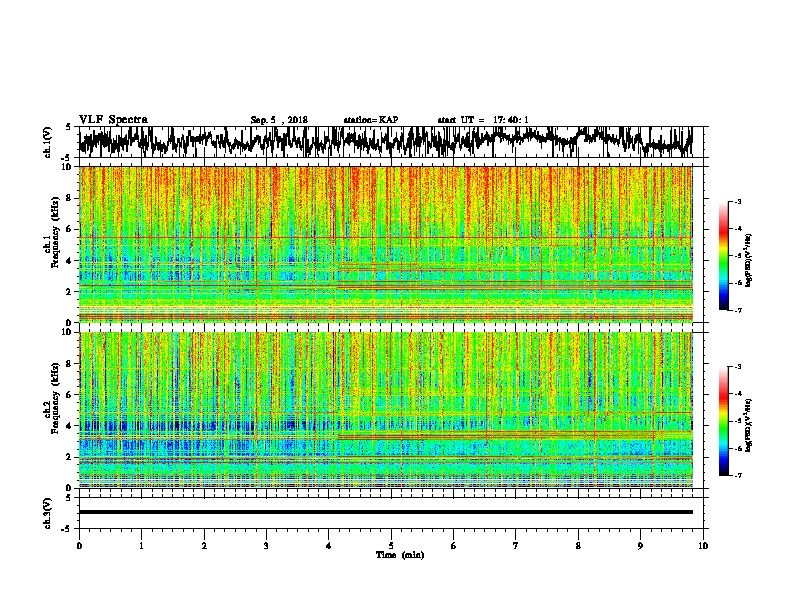Image resolution: width=792 pixels, height=612 pixels.
Task: Click the ch.1 color scale bar
Action: (x=723, y=256)
